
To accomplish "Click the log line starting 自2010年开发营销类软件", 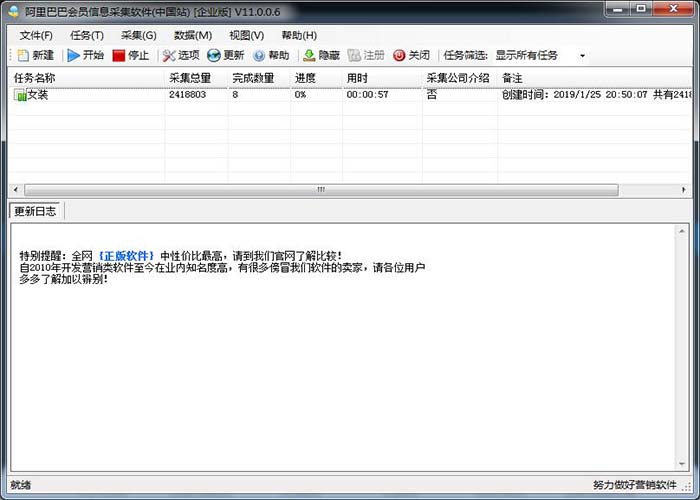I will pos(222,268).
